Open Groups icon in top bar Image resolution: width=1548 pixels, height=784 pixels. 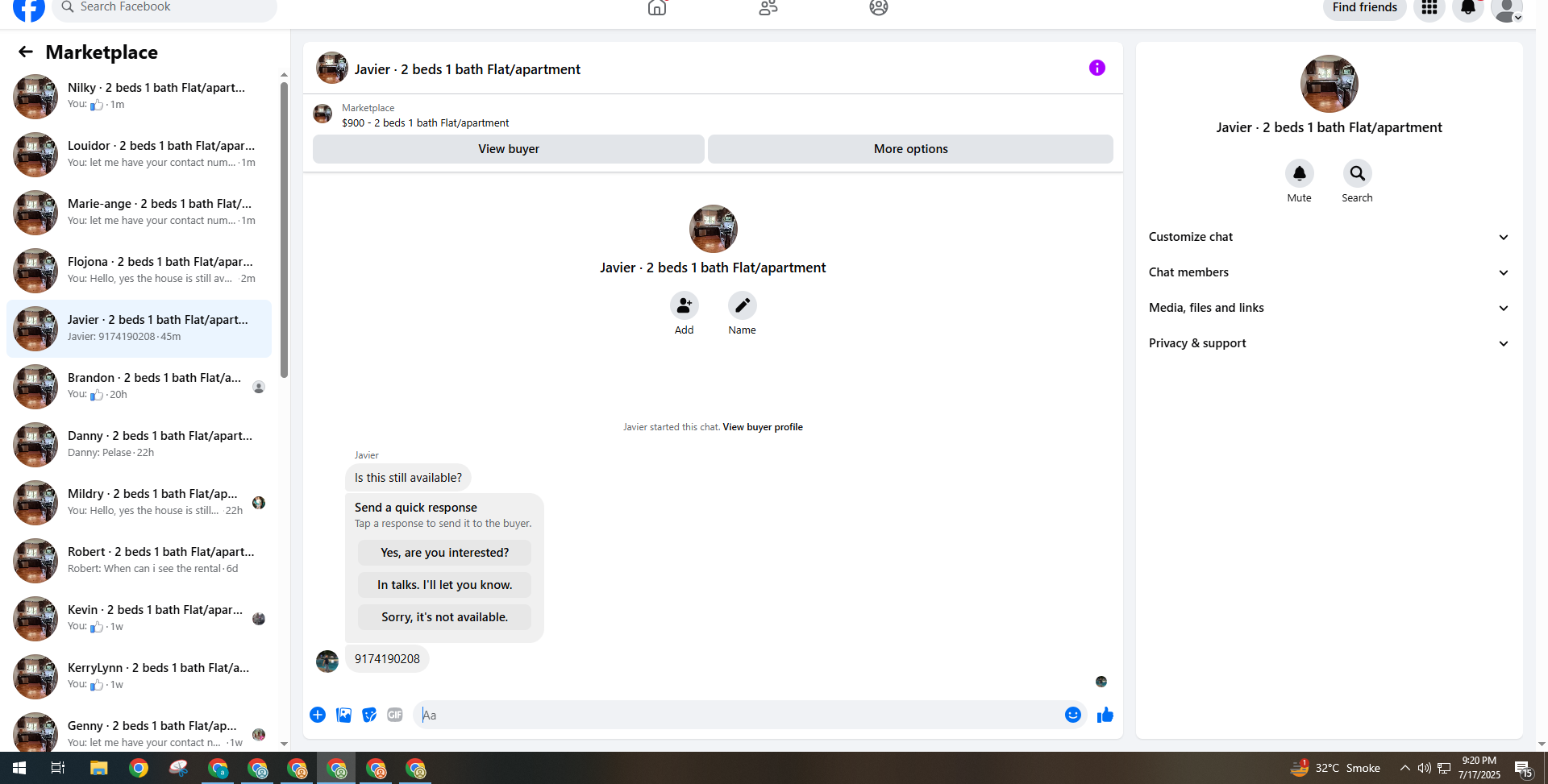879,8
